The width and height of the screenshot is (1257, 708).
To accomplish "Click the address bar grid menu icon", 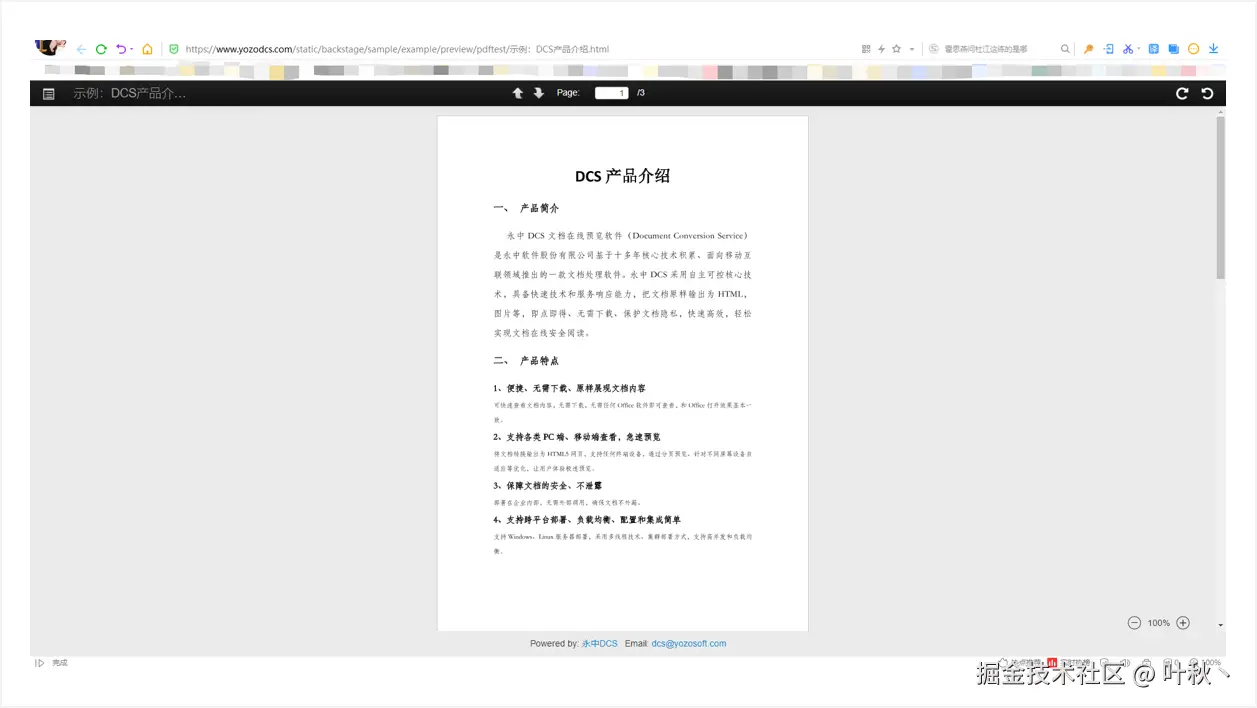I will (x=867, y=48).
